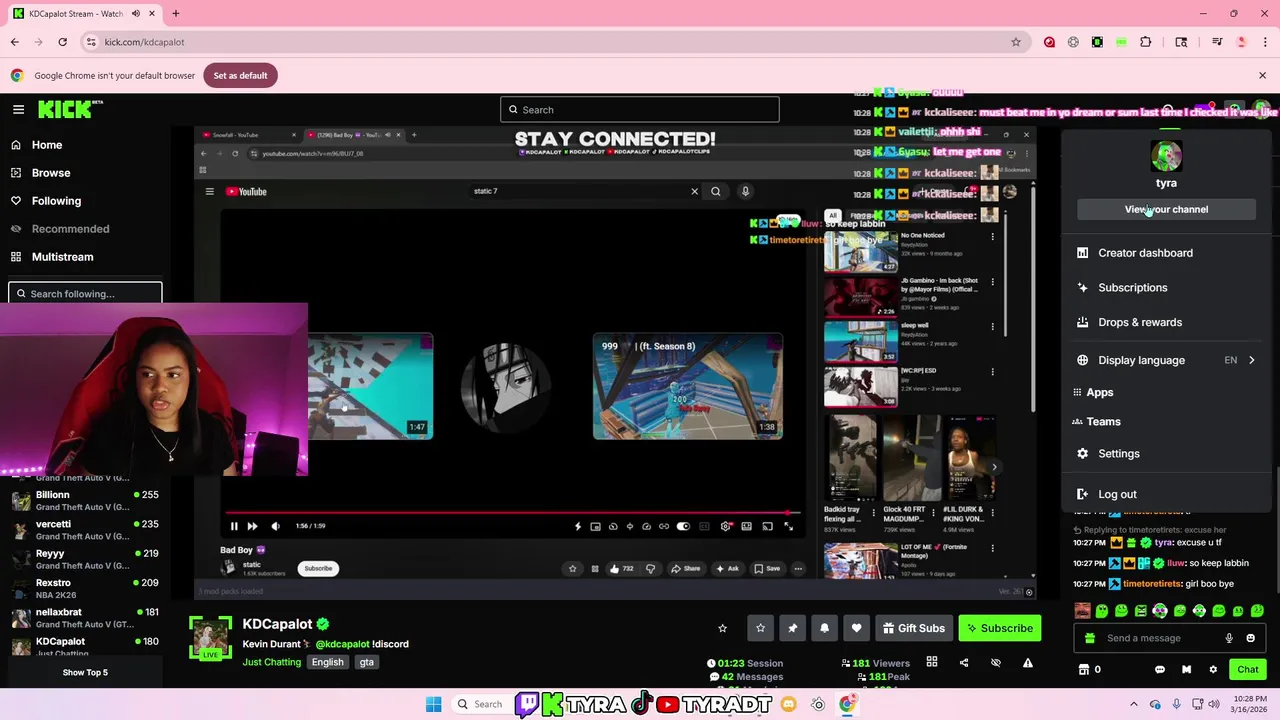The width and height of the screenshot is (1280, 720).
Task: Open the Discord icon in the taskbar
Action: (x=789, y=704)
